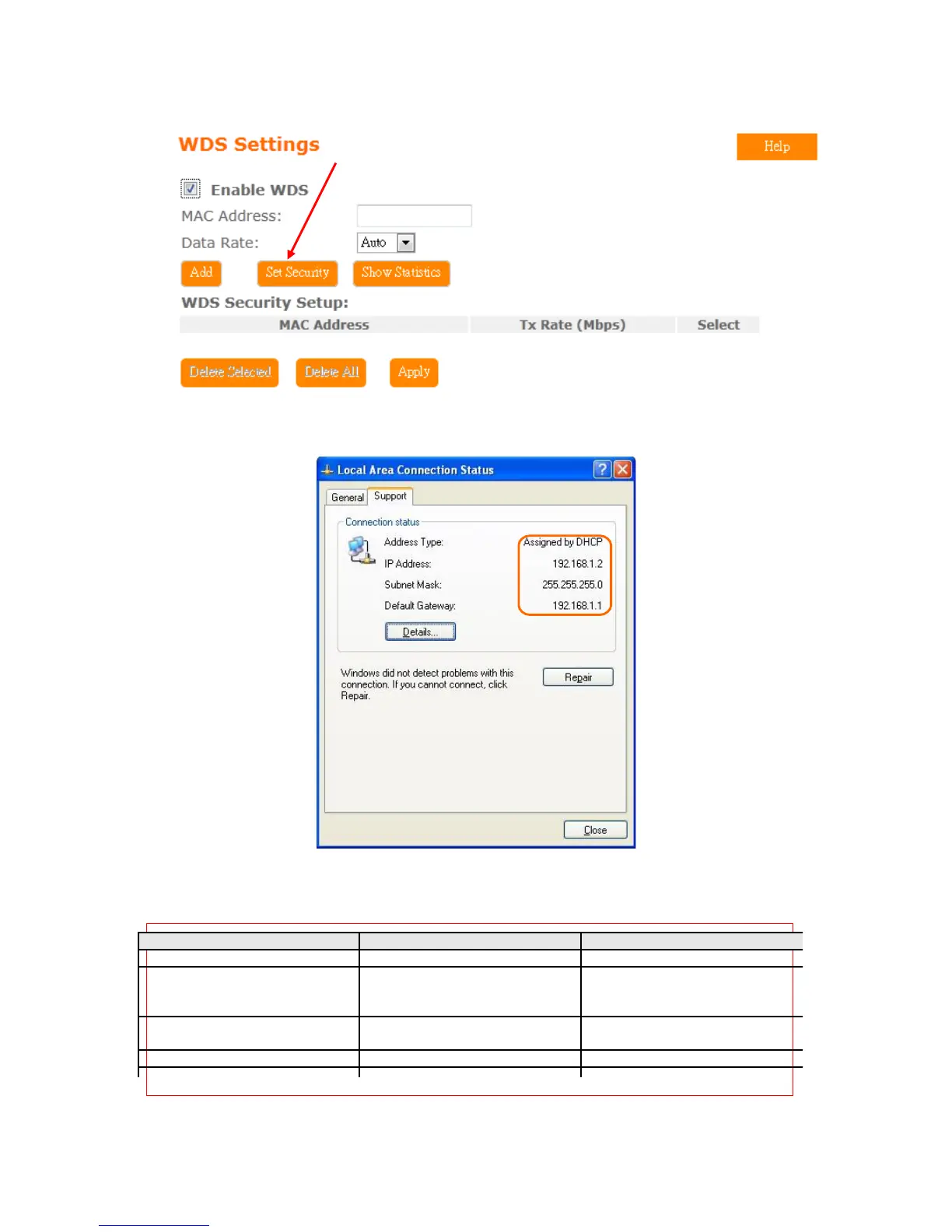
Task: Open the Data Rate Auto dropdown
Action: [x=386, y=243]
